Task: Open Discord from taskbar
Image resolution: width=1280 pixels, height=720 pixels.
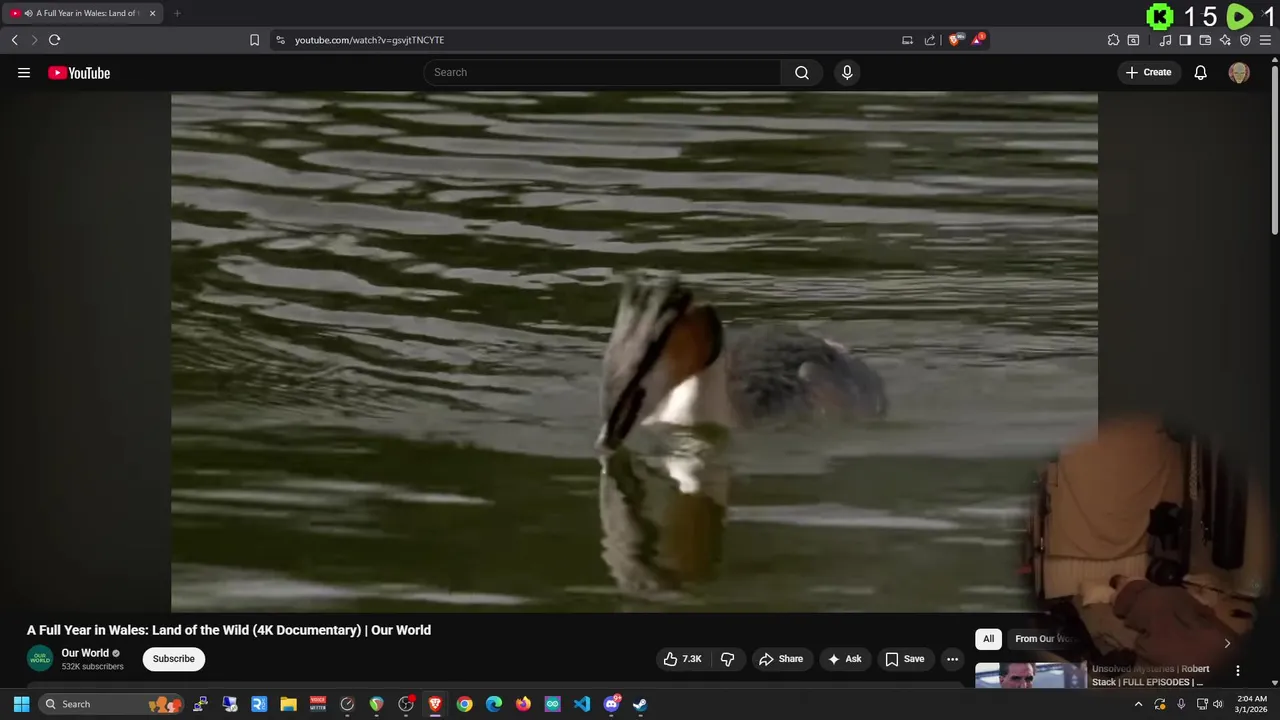Action: click(611, 704)
